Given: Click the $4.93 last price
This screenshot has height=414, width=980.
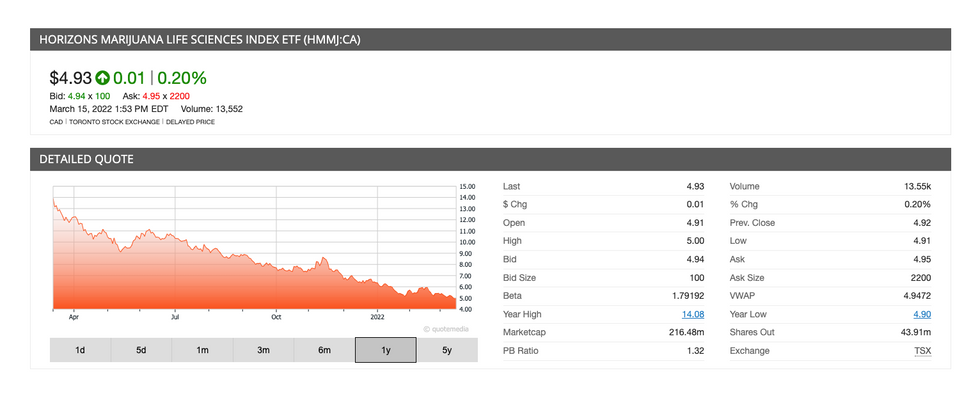Looking at the screenshot, I should (70, 78).
